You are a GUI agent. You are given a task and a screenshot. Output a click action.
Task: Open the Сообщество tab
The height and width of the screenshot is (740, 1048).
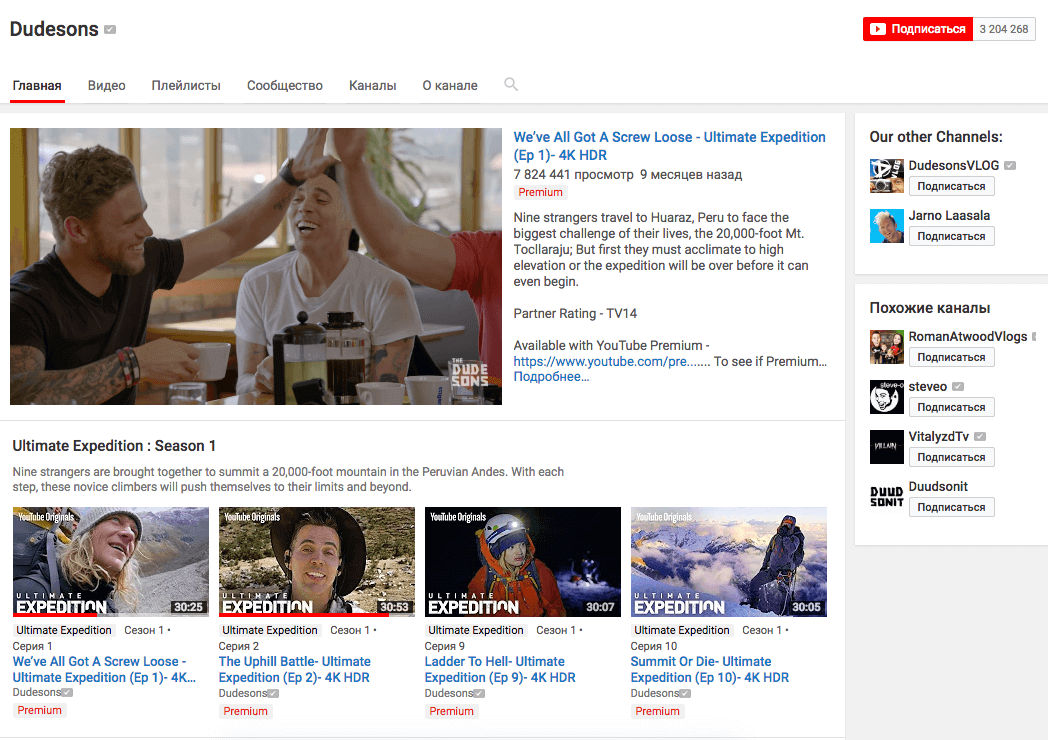pyautogui.click(x=285, y=86)
